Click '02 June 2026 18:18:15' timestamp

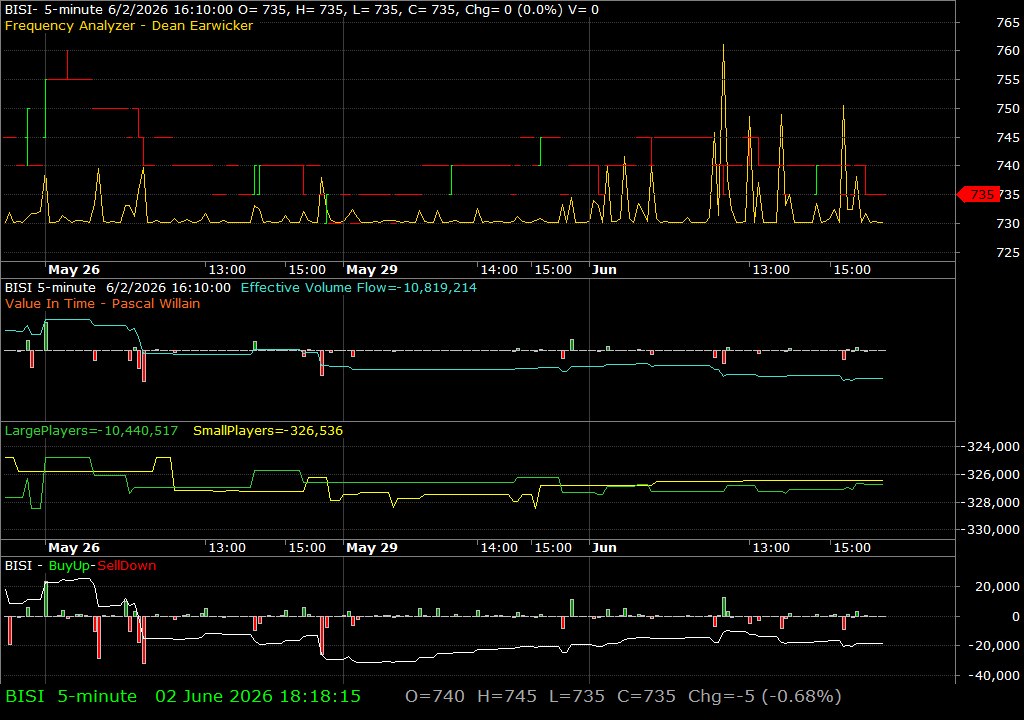[x=258, y=696]
